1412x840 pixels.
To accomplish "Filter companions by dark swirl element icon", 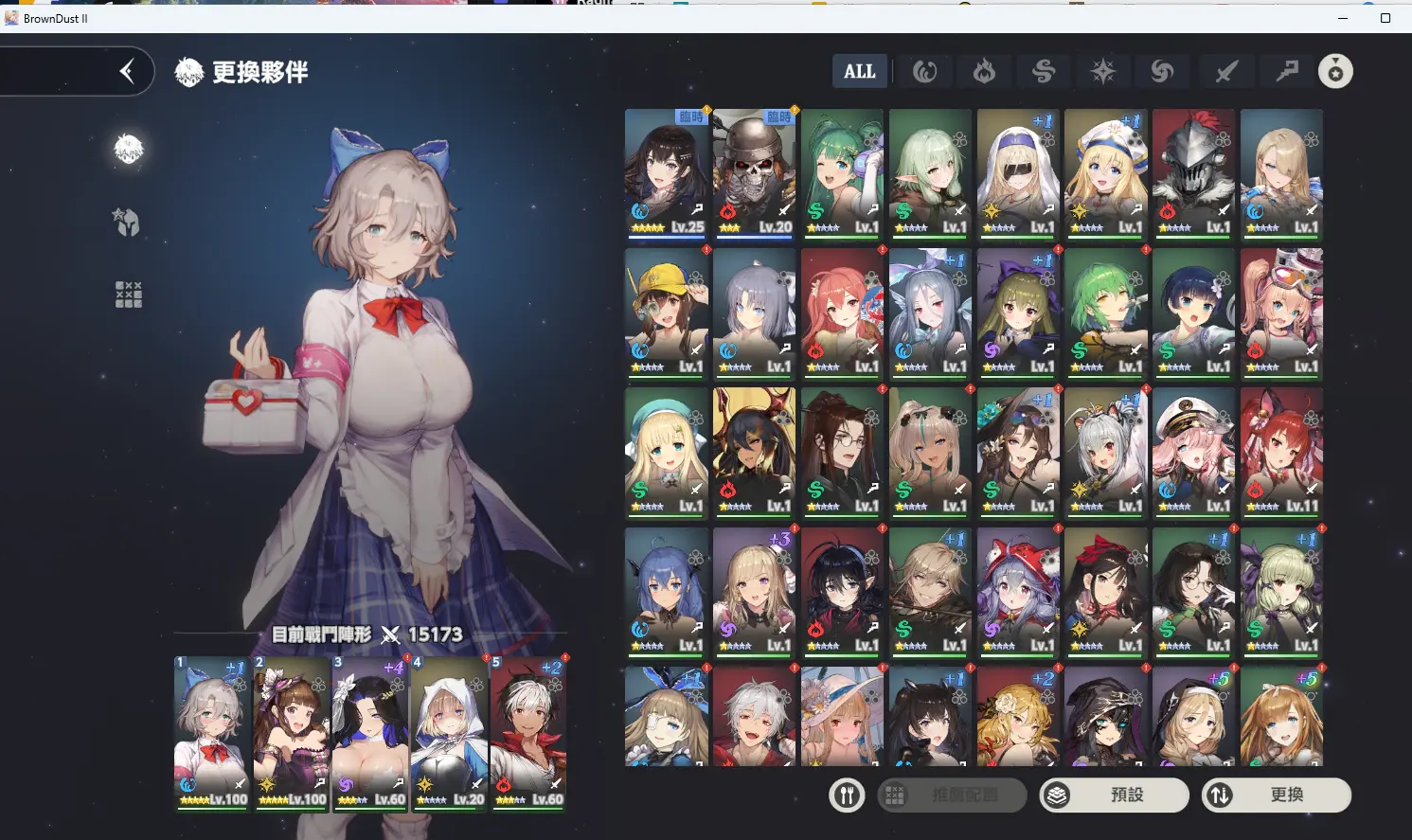I will coord(1163,71).
